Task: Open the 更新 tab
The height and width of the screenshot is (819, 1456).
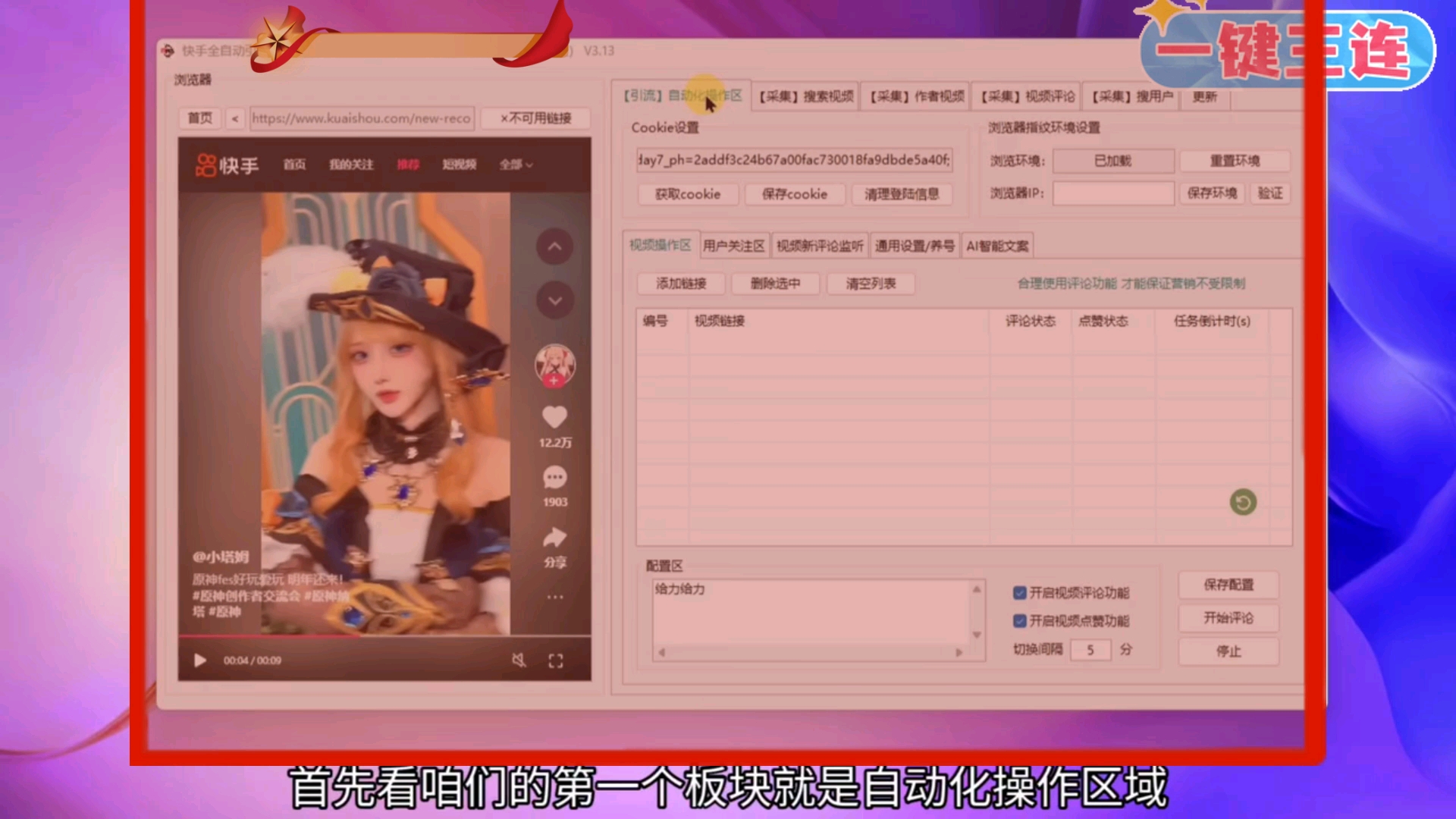Action: (1204, 96)
